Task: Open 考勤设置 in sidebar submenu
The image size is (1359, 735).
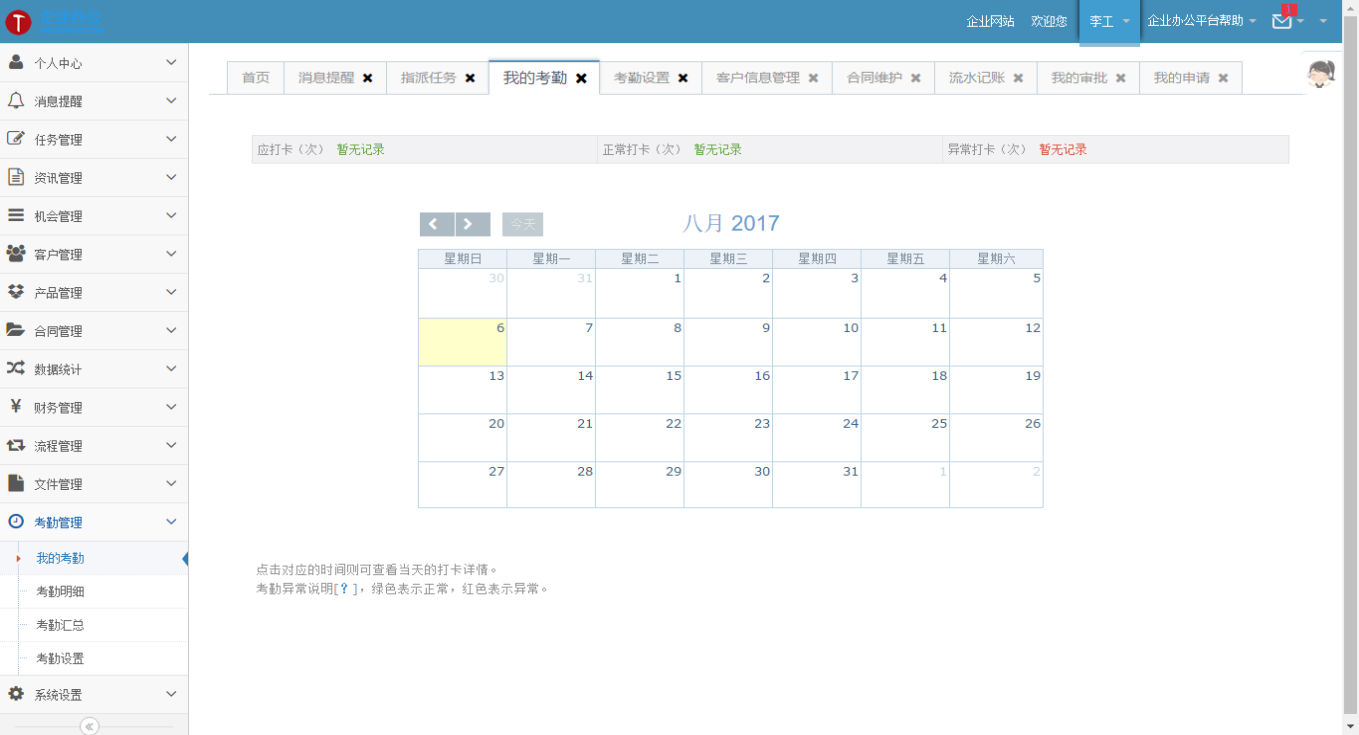Action: tap(60, 659)
